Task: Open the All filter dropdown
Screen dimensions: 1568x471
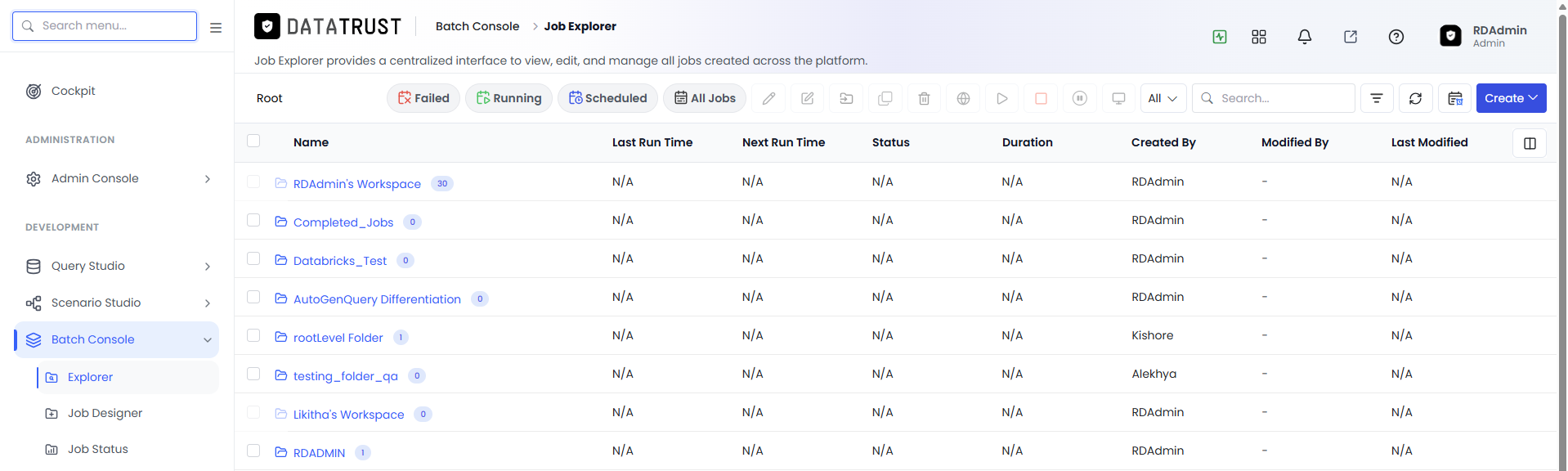Action: tap(1163, 98)
